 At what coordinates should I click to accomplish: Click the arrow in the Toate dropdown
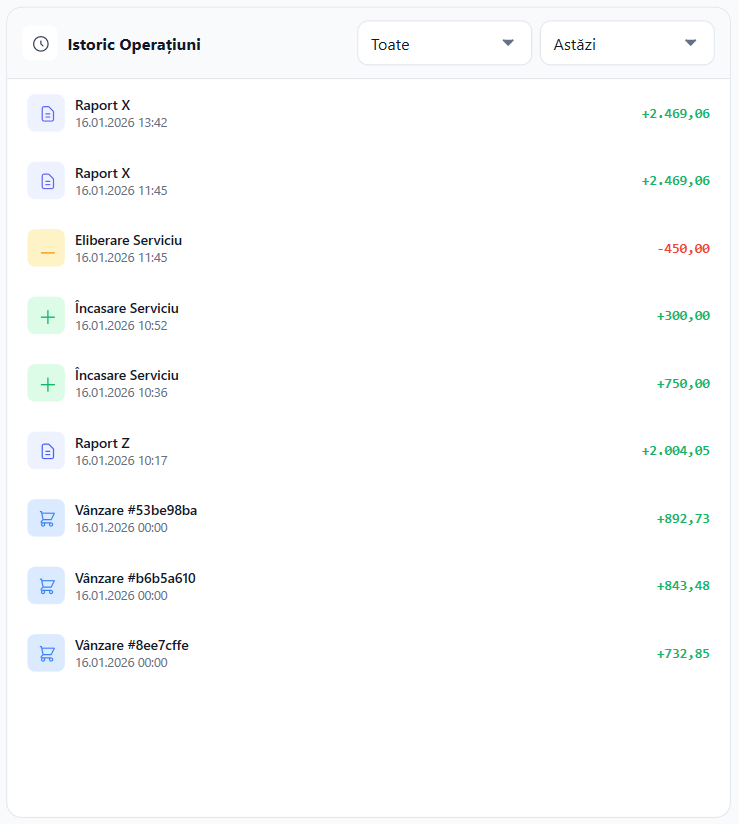[x=508, y=43]
